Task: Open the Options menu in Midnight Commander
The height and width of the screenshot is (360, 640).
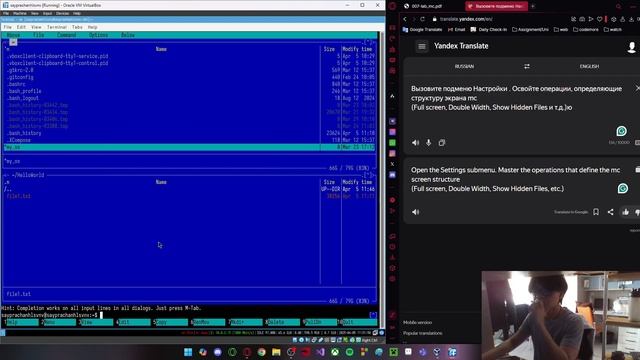Action: (98, 35)
